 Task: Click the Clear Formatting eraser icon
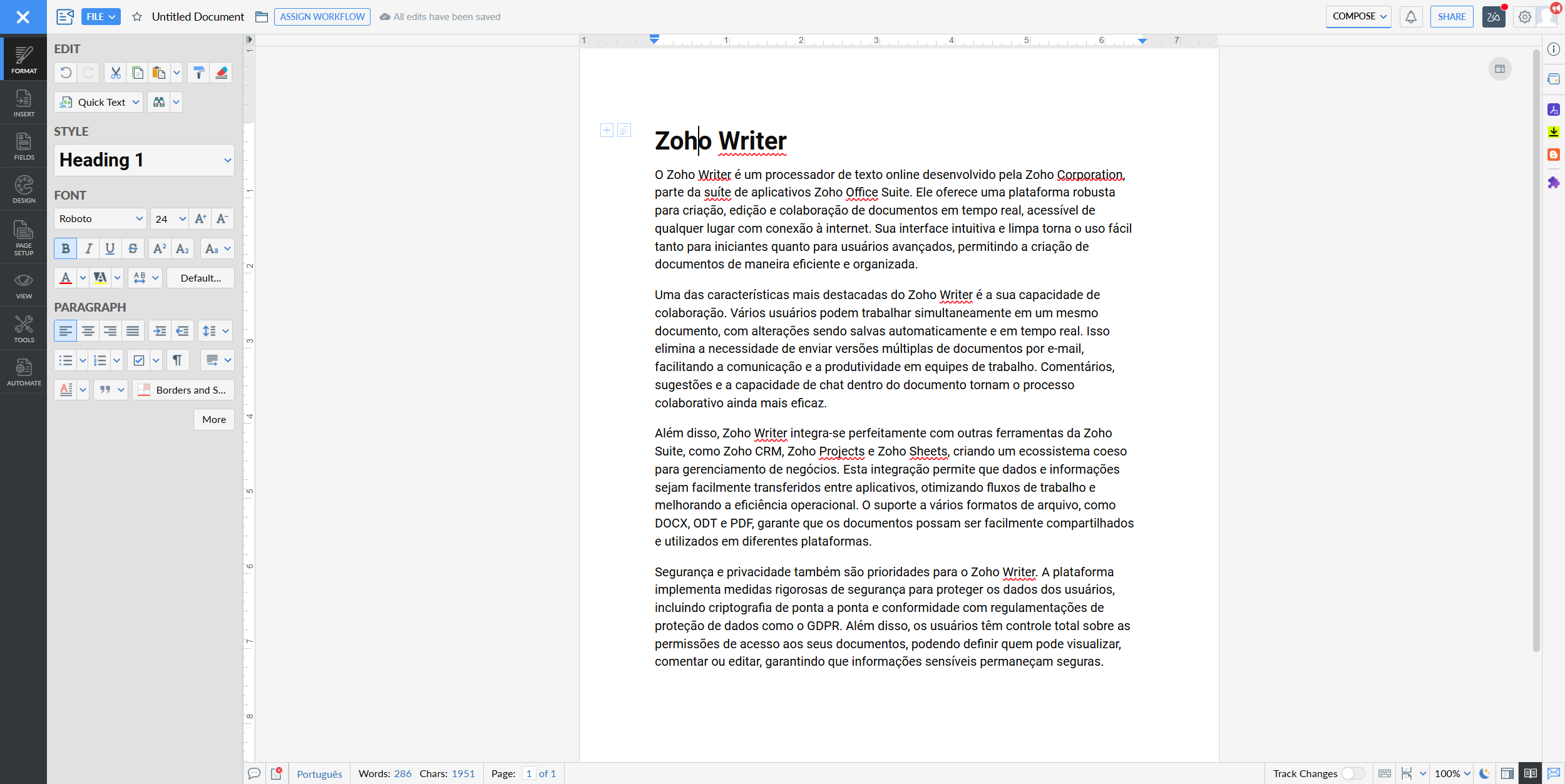pyautogui.click(x=221, y=73)
